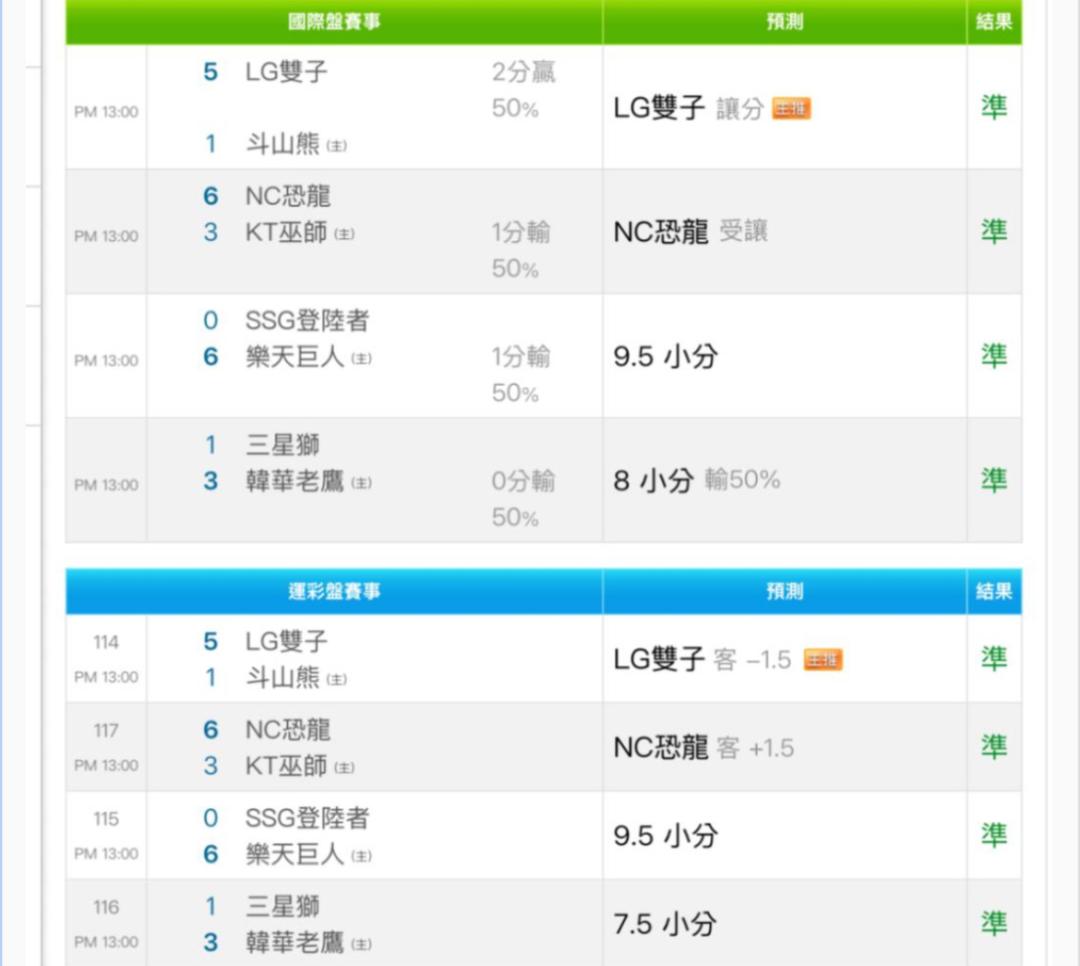Click 預測 header in the blue 運彩盤賽事 table

785,591
